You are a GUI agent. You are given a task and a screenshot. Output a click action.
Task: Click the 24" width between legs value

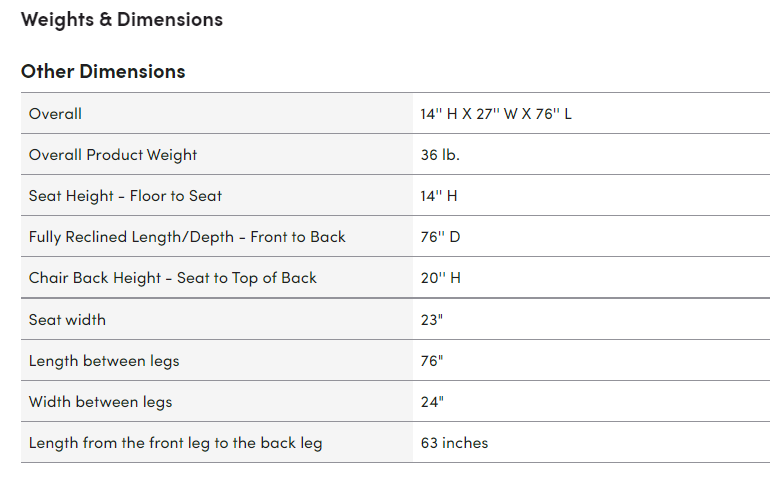[432, 402]
